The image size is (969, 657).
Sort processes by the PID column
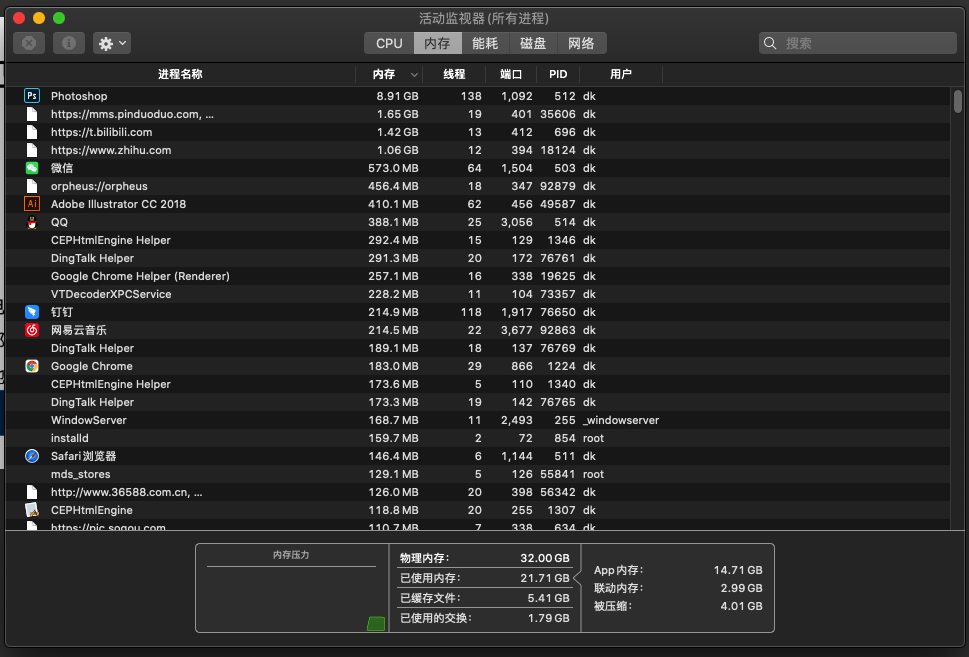(558, 74)
